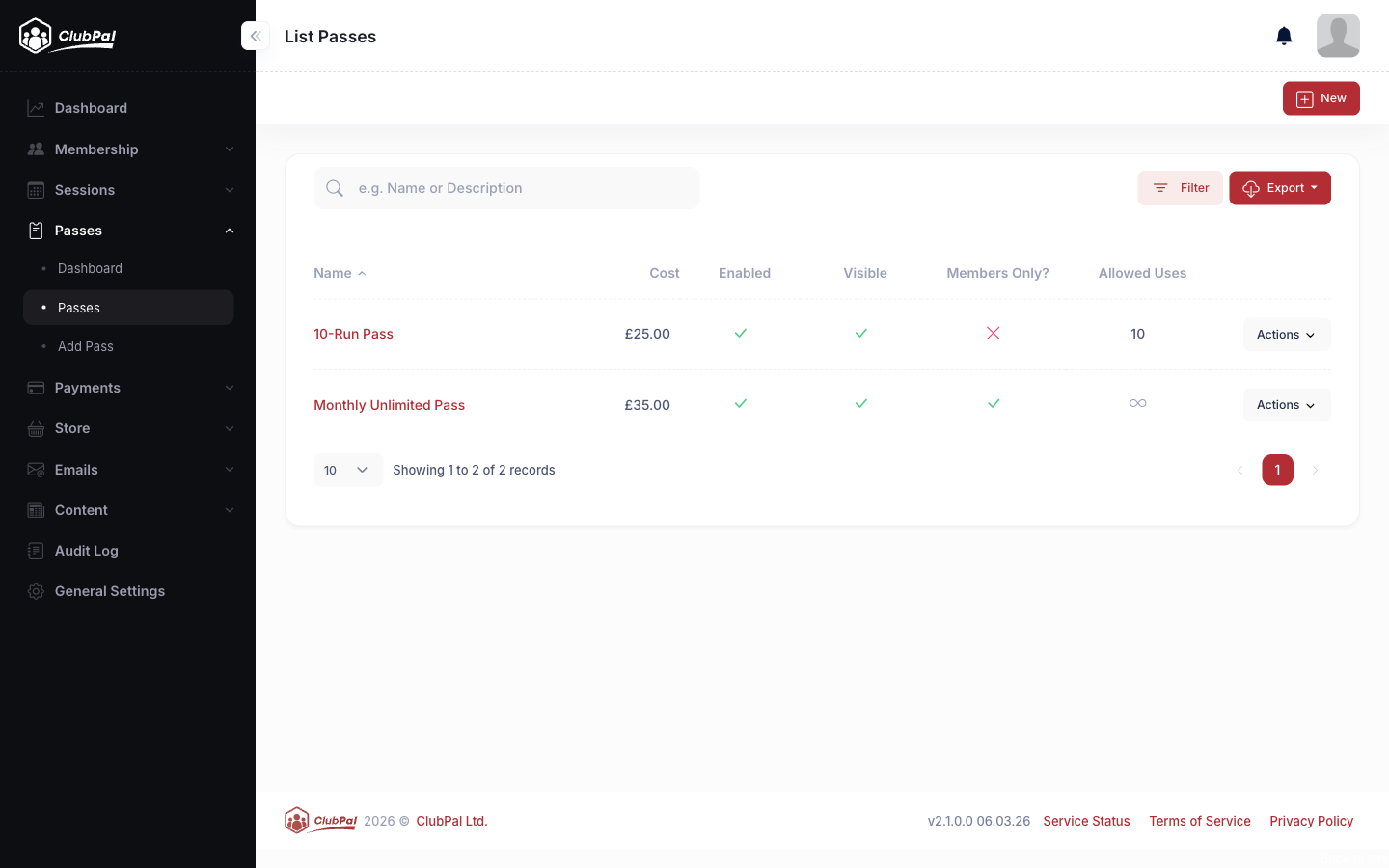This screenshot has width=1389, height=868.
Task: Click the profile avatar in the header
Action: pos(1338,36)
